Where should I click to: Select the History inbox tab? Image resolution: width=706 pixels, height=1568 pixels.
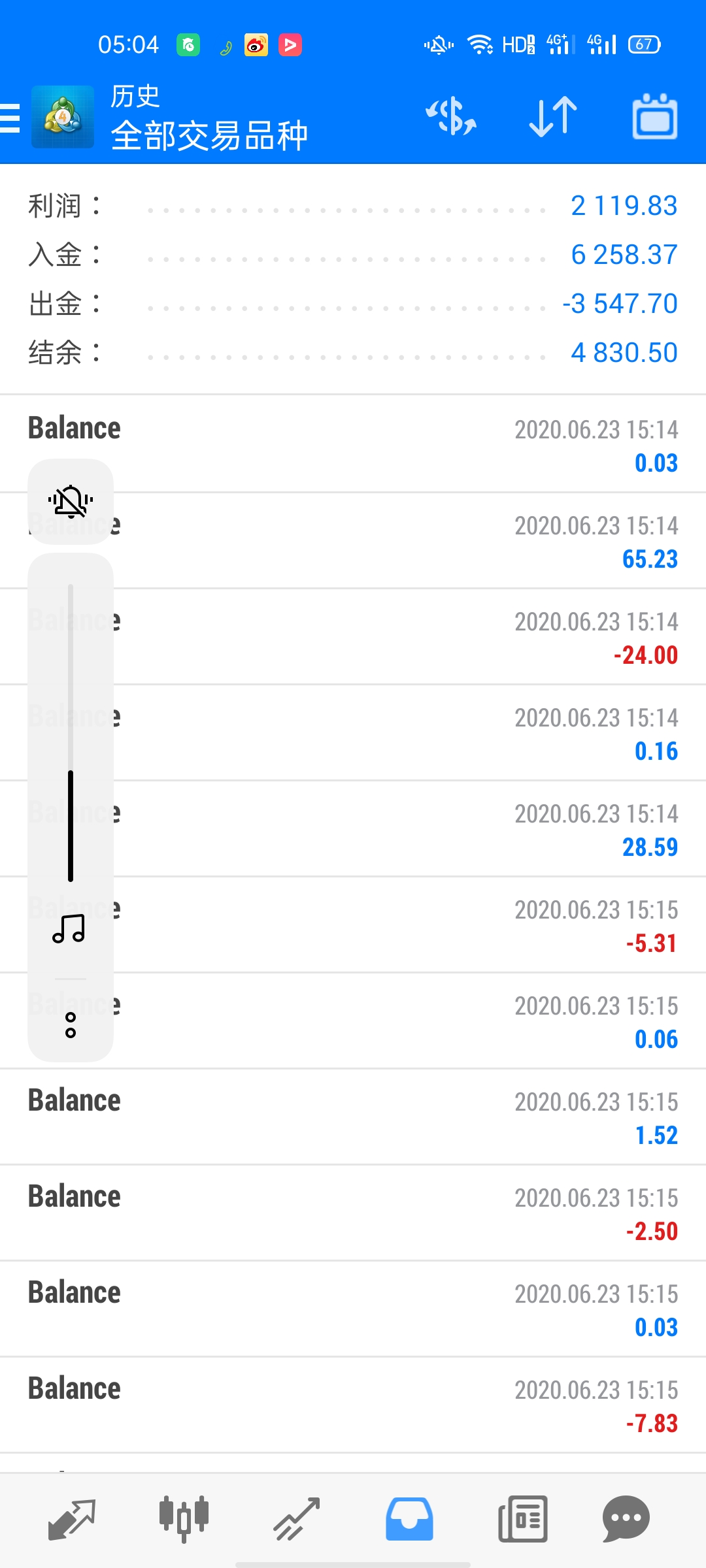(409, 1519)
